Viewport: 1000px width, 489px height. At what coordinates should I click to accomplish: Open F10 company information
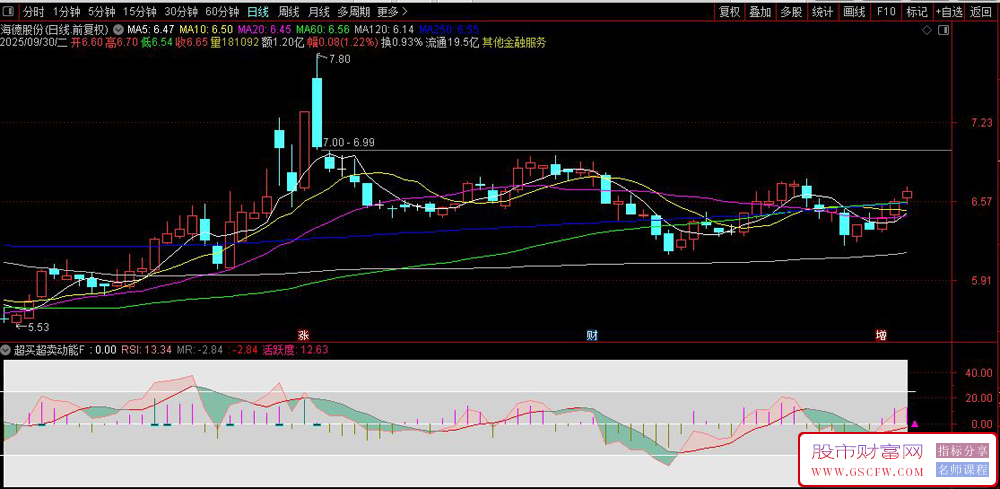click(885, 12)
